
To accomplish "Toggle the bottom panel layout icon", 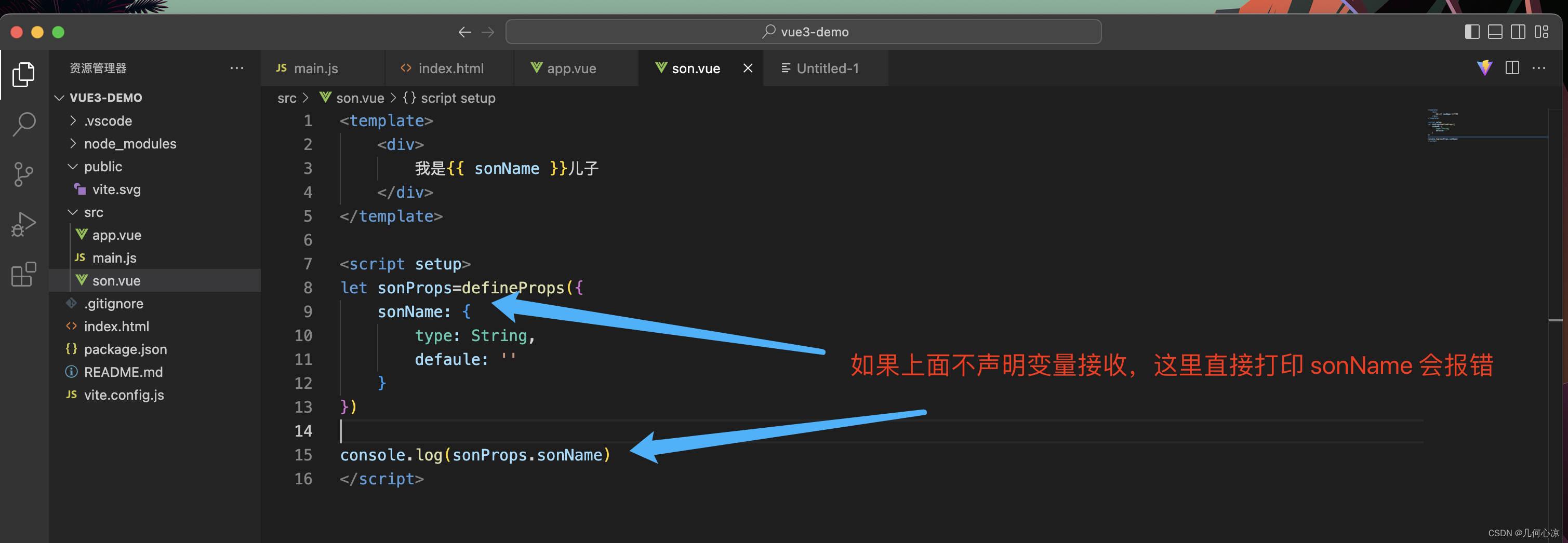I will click(x=1495, y=32).
